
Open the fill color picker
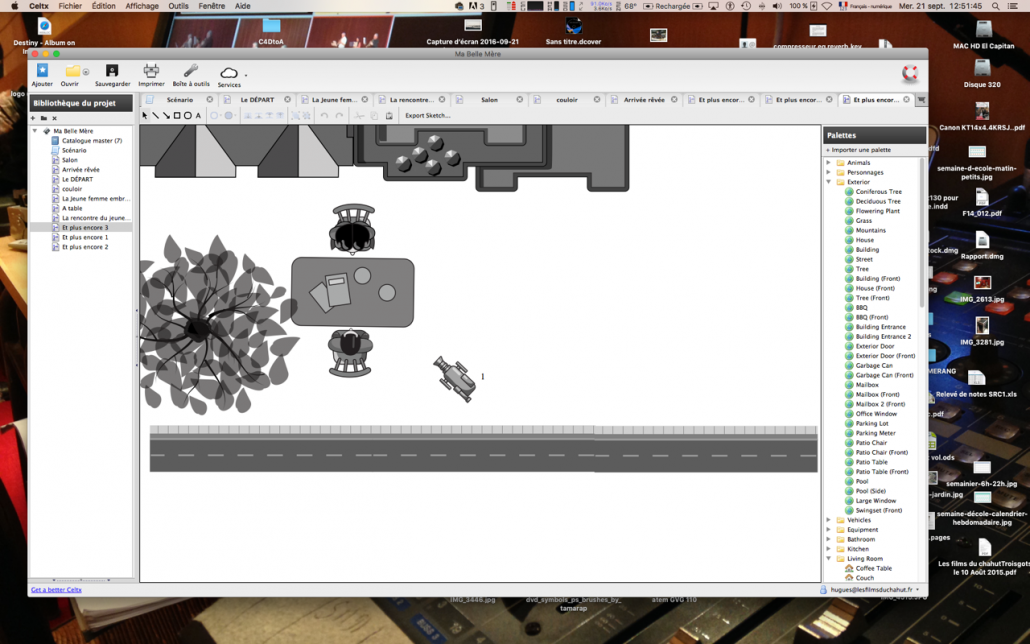(x=229, y=116)
